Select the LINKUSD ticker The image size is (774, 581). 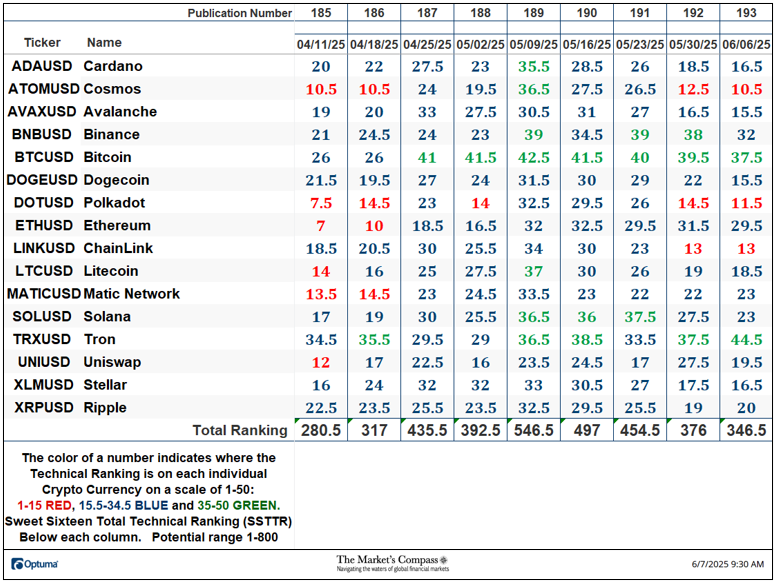(44, 248)
